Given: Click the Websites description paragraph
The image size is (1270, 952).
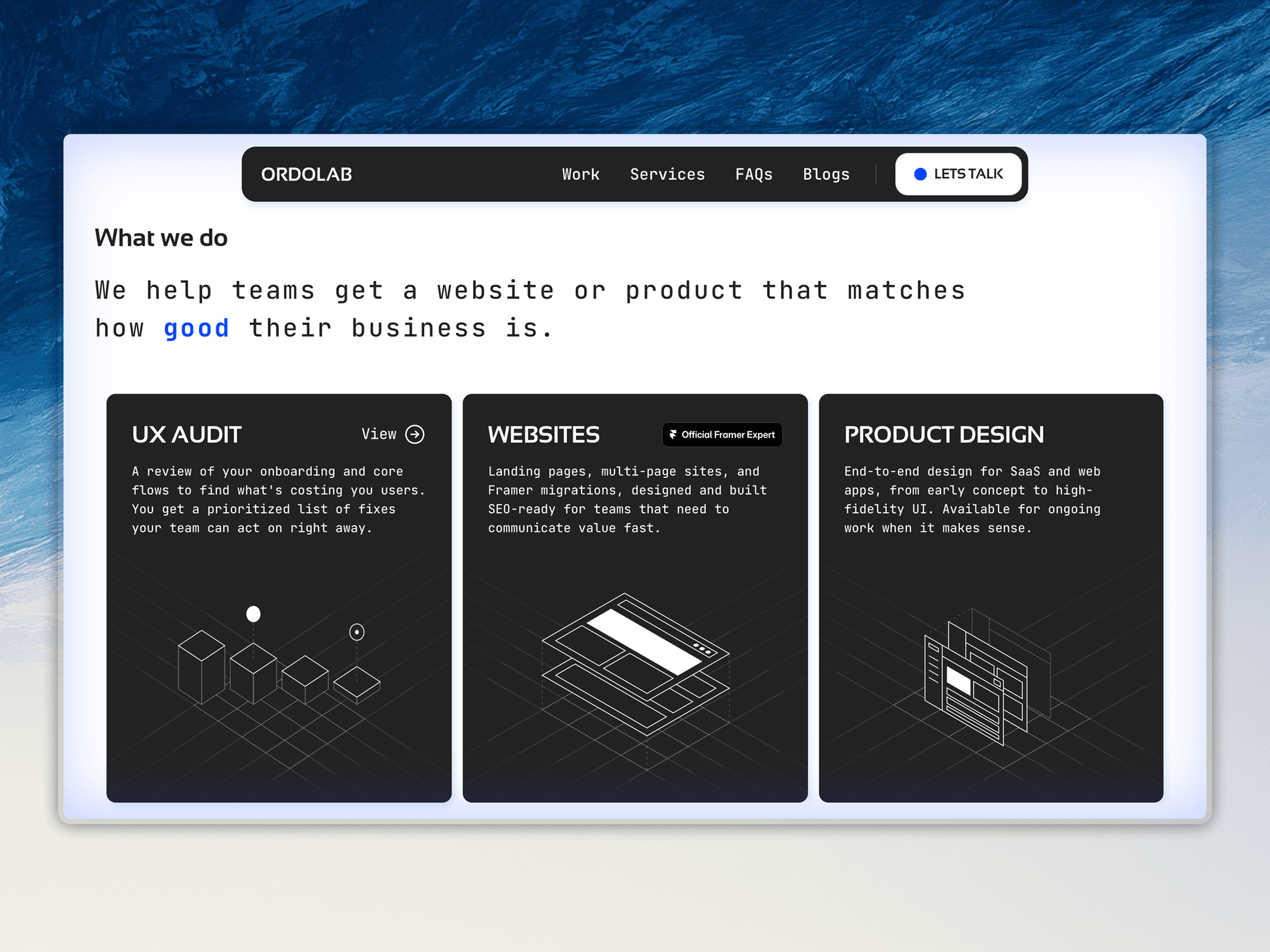Looking at the screenshot, I should pyautogui.click(x=628, y=500).
